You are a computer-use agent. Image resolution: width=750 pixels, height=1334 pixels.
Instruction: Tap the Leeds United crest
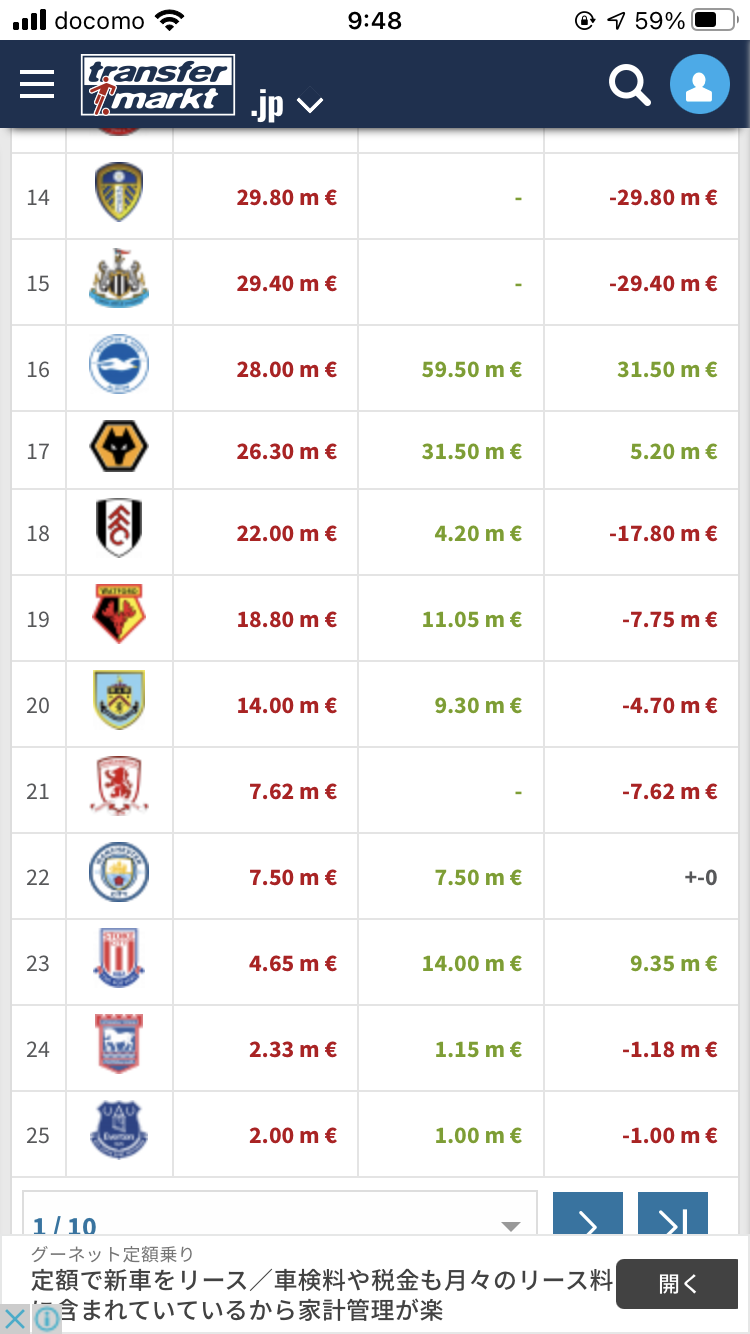pos(119,196)
